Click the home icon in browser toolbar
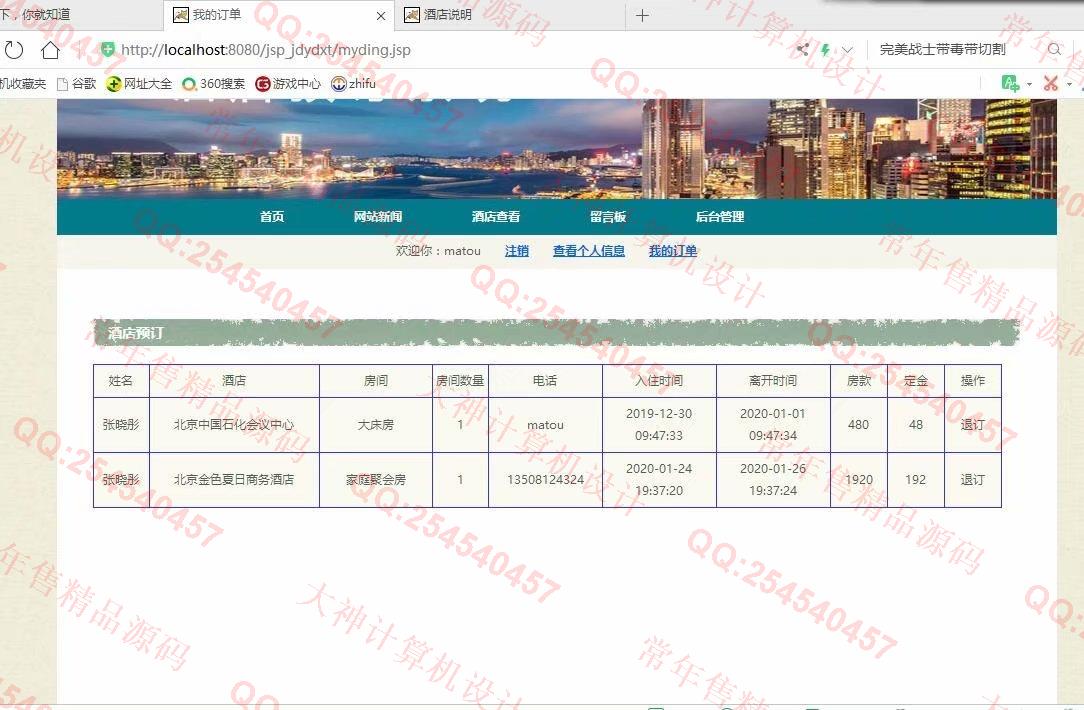 tap(50, 50)
